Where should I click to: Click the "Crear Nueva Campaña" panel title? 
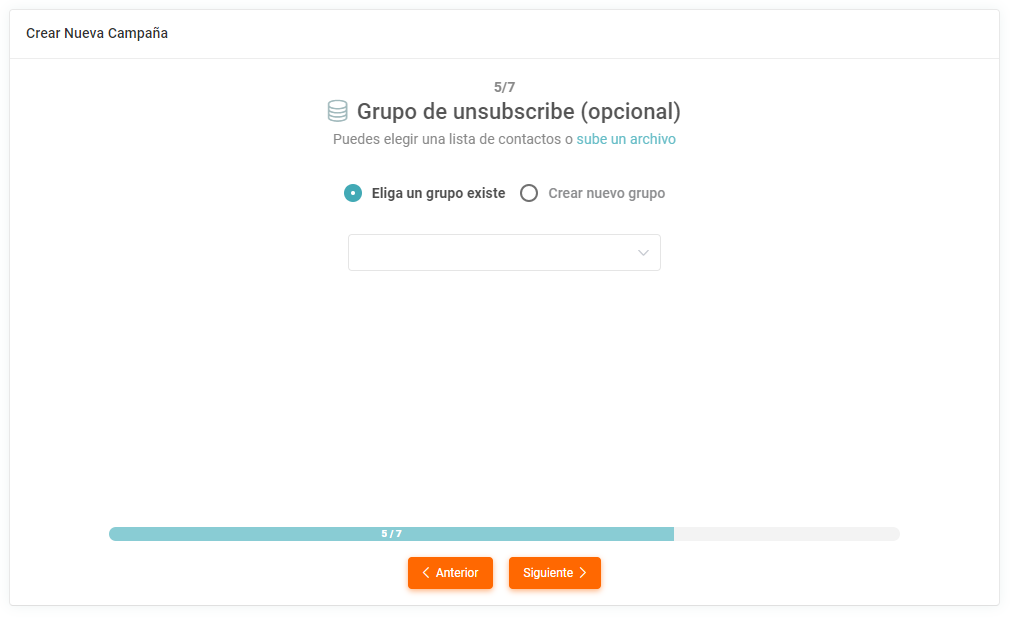coord(97,33)
